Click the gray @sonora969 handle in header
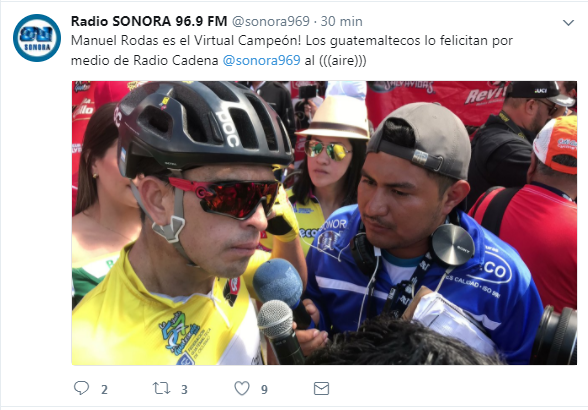This screenshot has height=410, width=588. pos(271,21)
